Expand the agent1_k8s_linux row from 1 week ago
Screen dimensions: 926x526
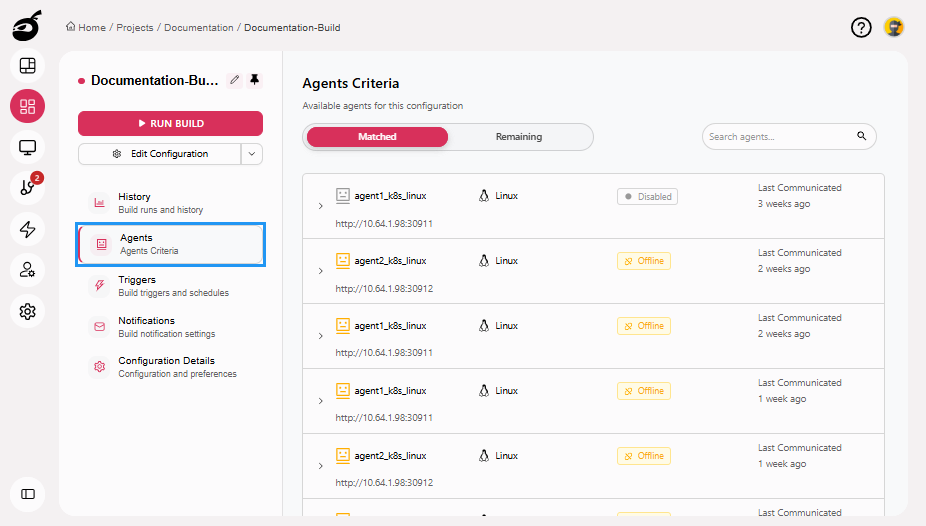click(321, 401)
